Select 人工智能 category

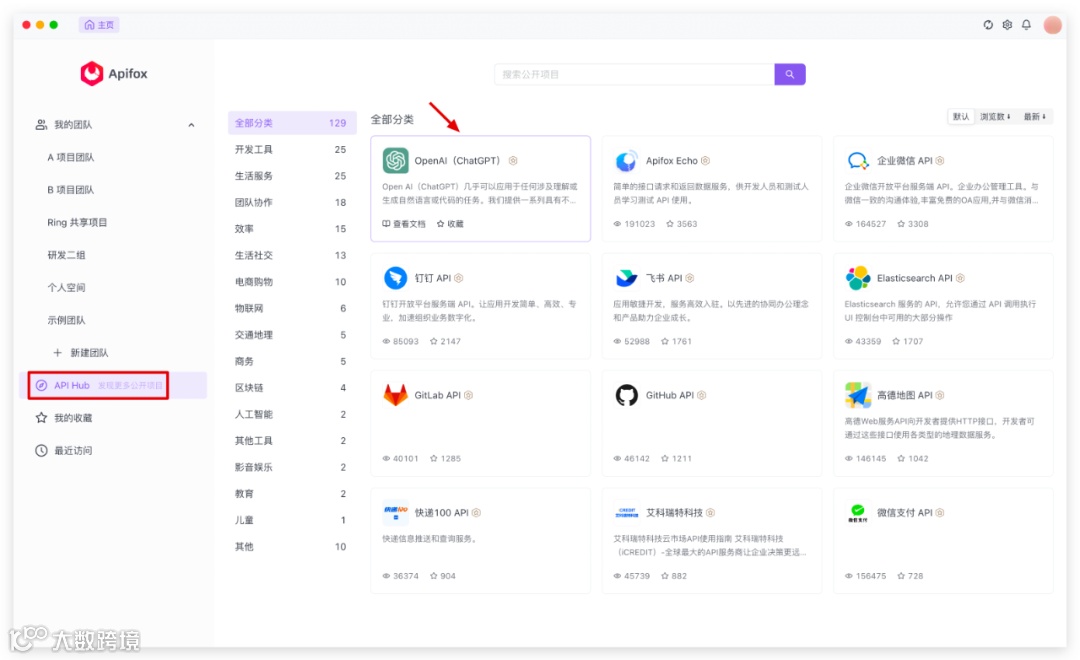[x=292, y=414]
